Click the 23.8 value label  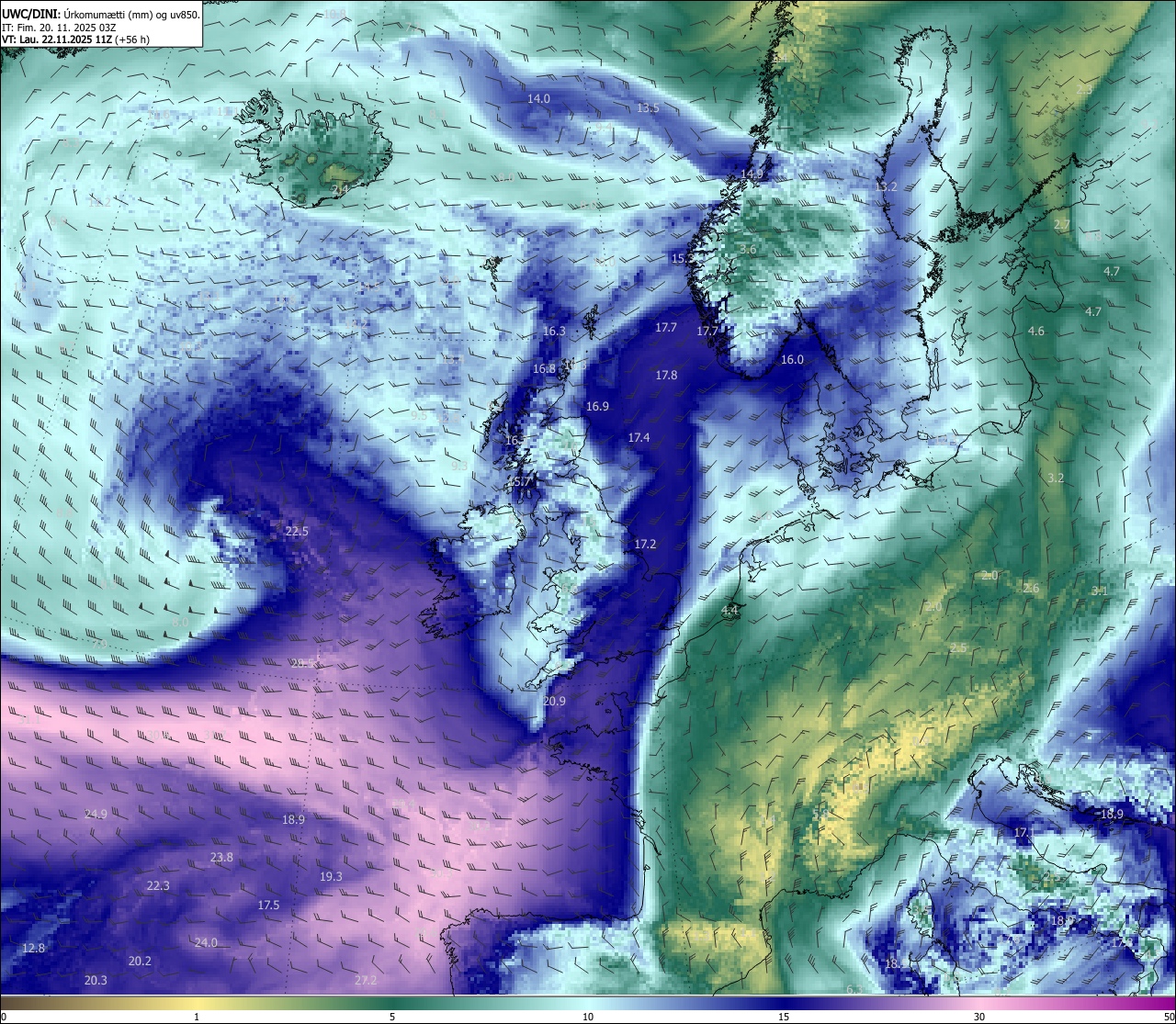click(x=221, y=857)
